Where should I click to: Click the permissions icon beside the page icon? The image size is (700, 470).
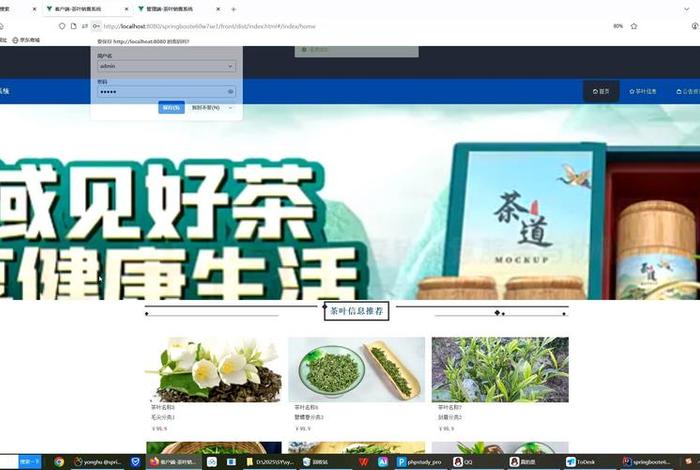coord(85,26)
